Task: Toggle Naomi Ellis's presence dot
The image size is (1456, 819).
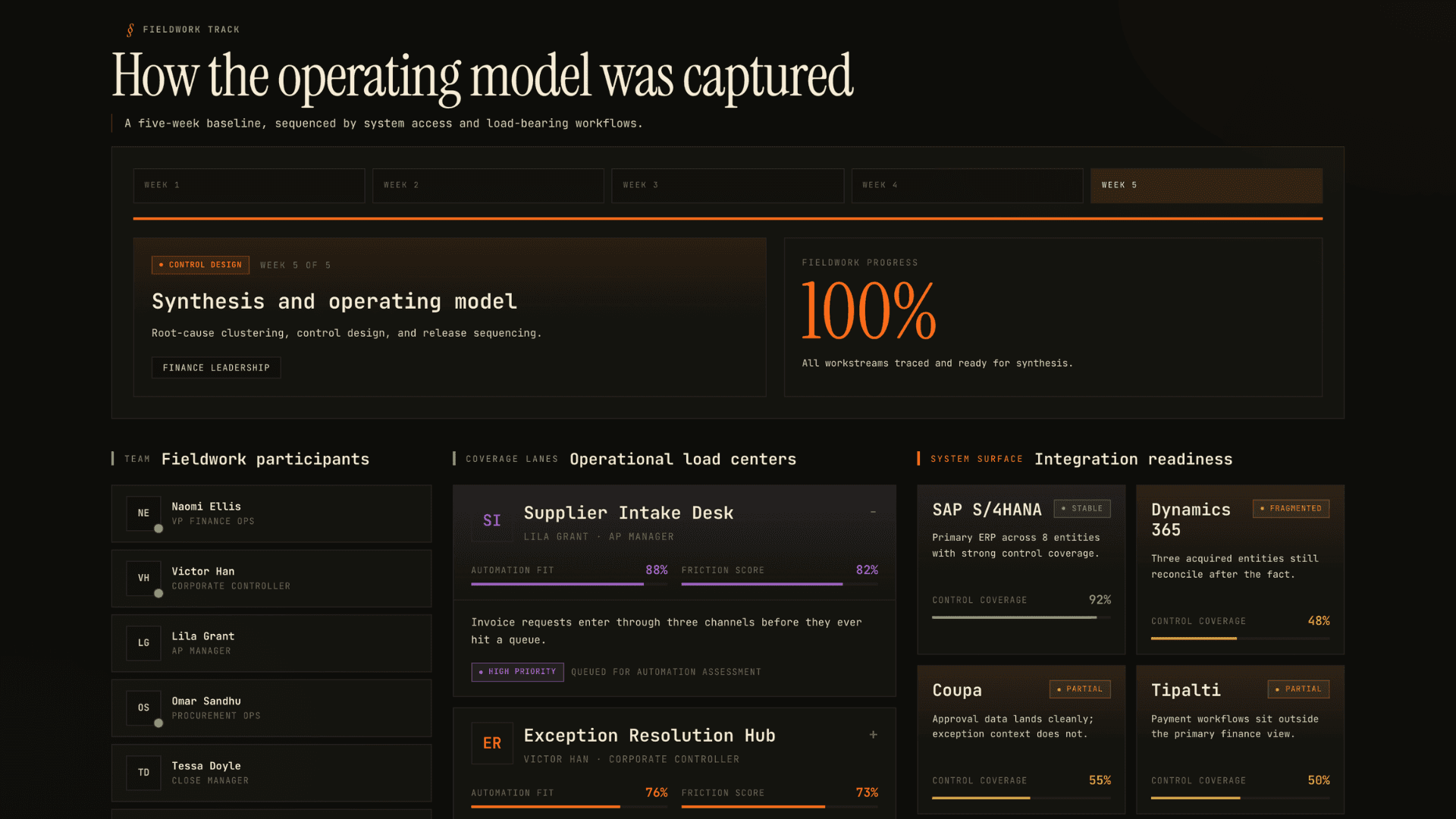Action: point(158,529)
